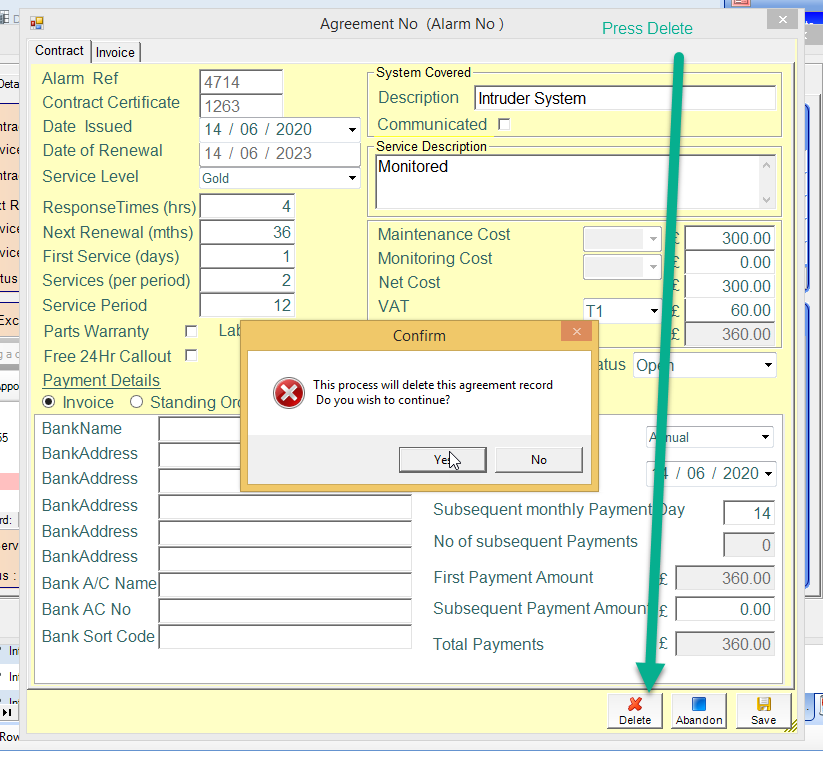
Task: Click the Next Renewal (mths) field
Action: 247,232
